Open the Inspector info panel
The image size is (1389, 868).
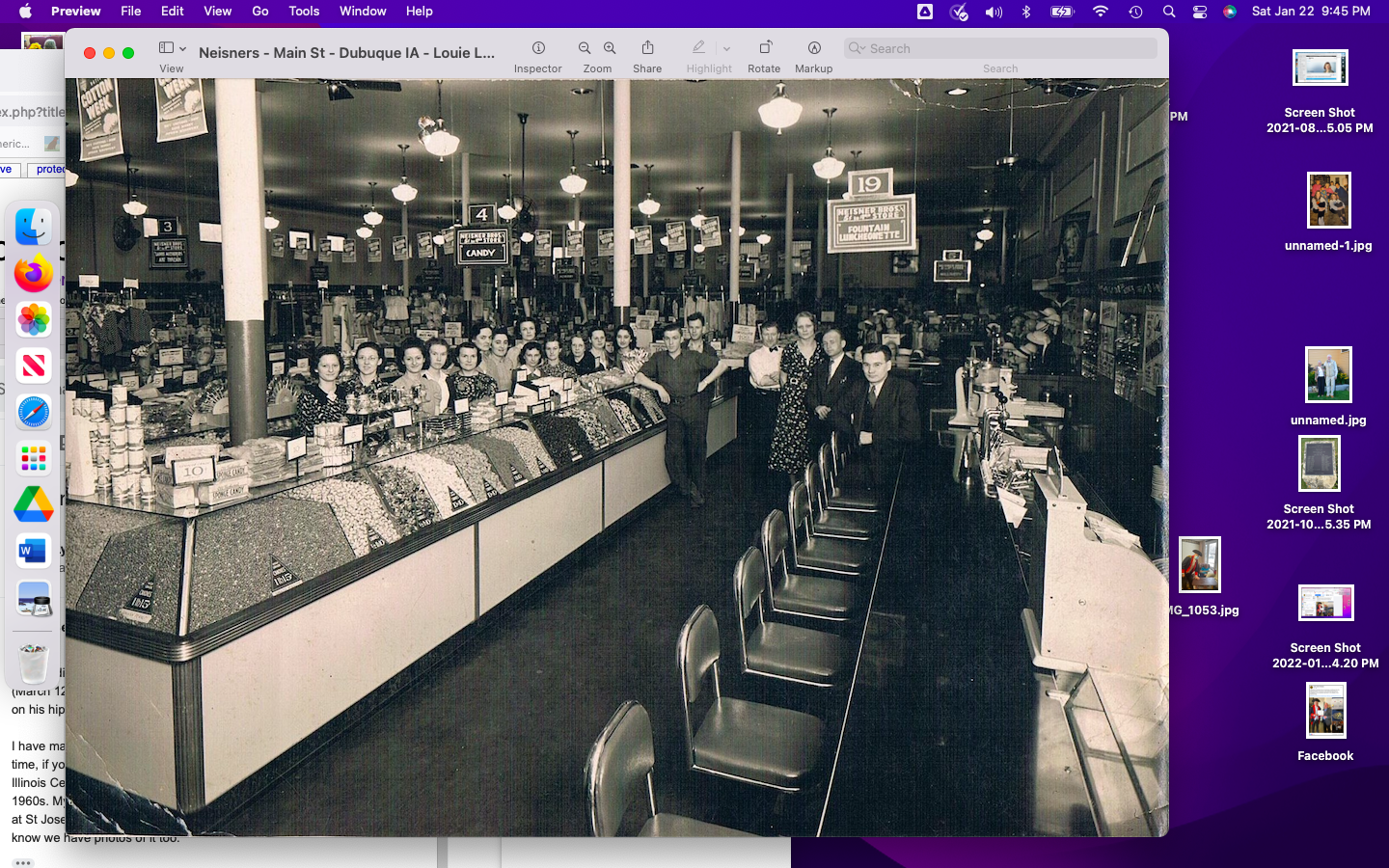(538, 48)
